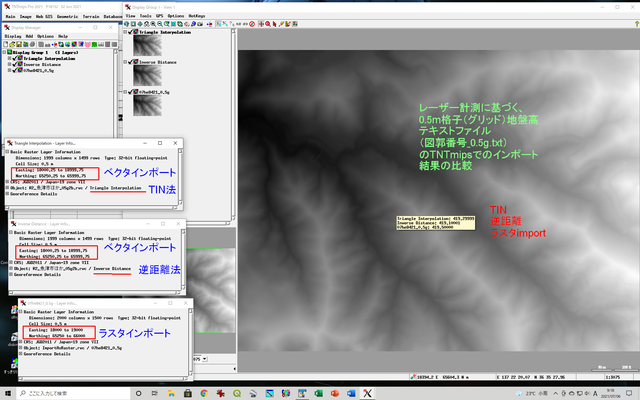The width and height of the screenshot is (640, 400).
Task: Expand Object row in Inverse Distance Layer Info
Action: point(11,269)
